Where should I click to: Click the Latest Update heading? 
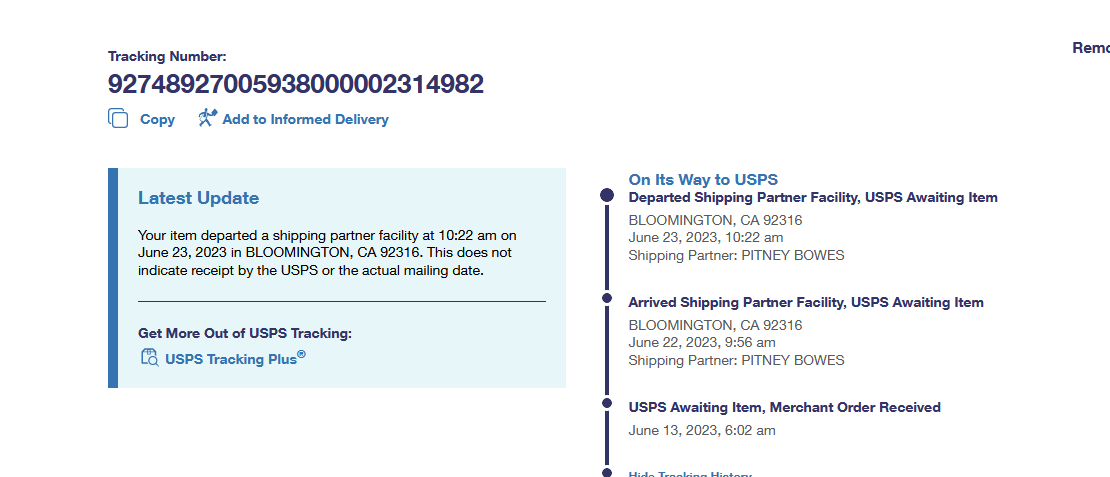[x=198, y=198]
